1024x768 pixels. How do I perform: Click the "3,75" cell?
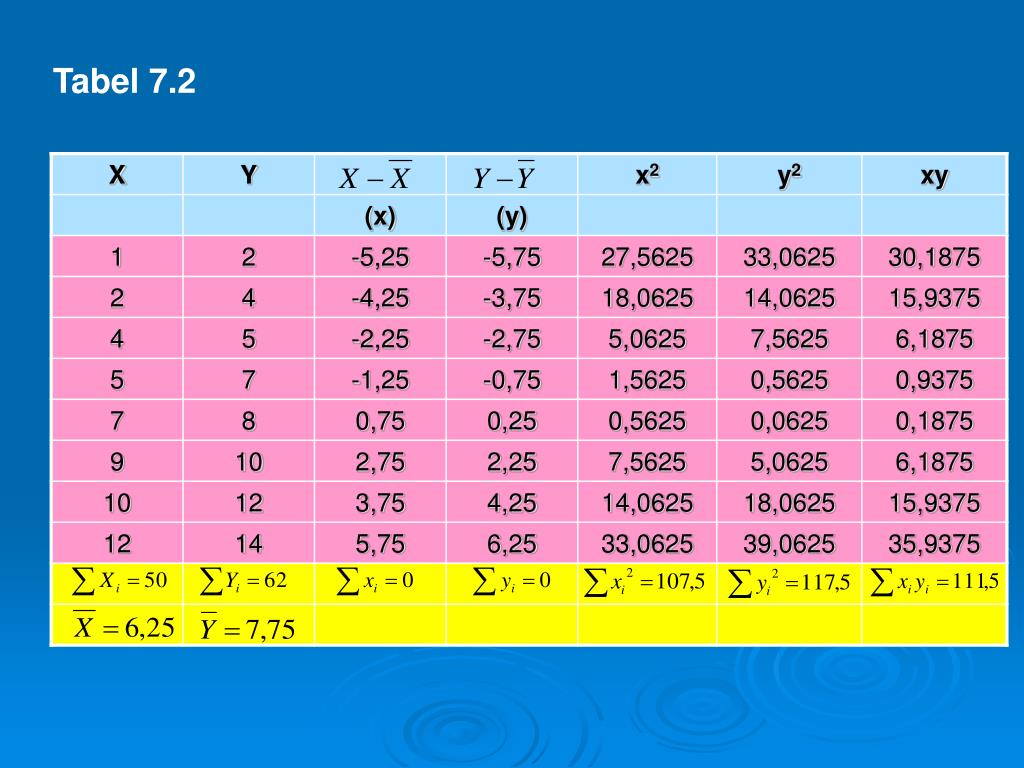point(380,503)
